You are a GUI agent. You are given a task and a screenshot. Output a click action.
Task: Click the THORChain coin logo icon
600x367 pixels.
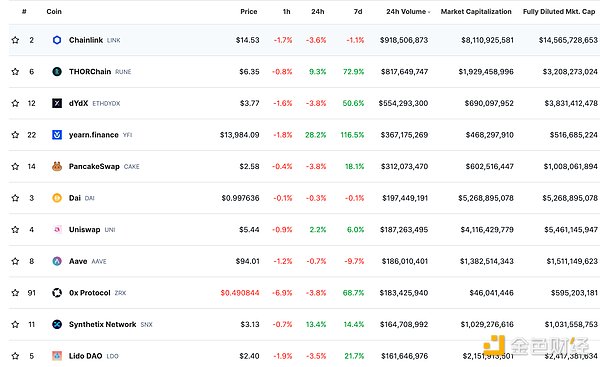click(x=57, y=72)
